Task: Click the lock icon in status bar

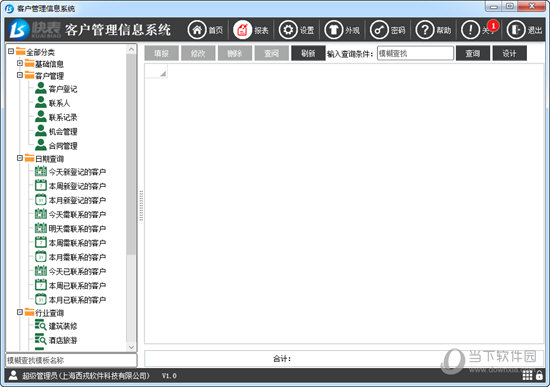Action: pos(539,375)
